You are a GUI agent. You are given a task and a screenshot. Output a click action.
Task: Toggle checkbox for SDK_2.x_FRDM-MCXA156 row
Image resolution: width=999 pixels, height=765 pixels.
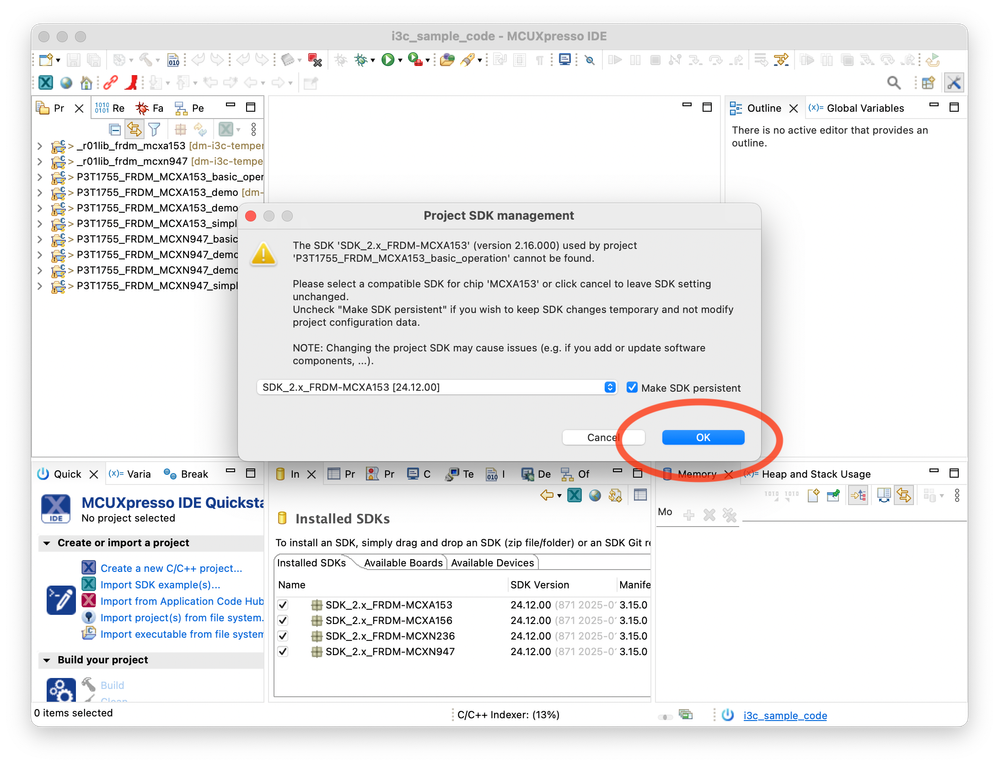[x=283, y=620]
